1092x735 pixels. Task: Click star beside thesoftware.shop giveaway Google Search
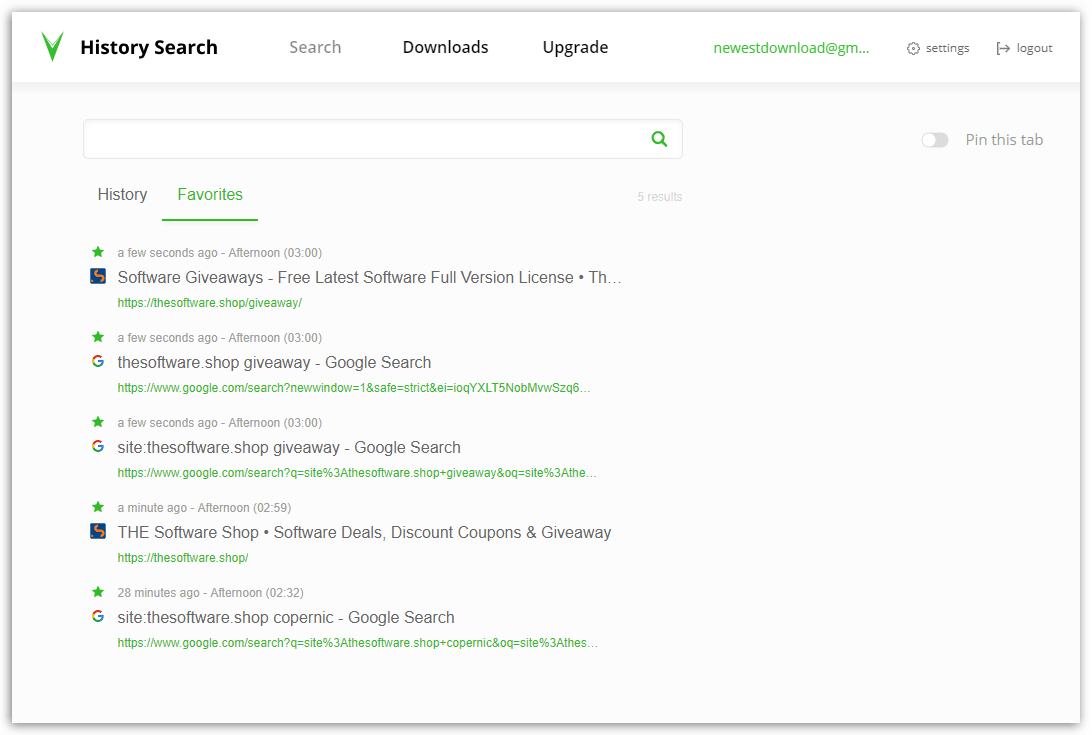pos(98,337)
